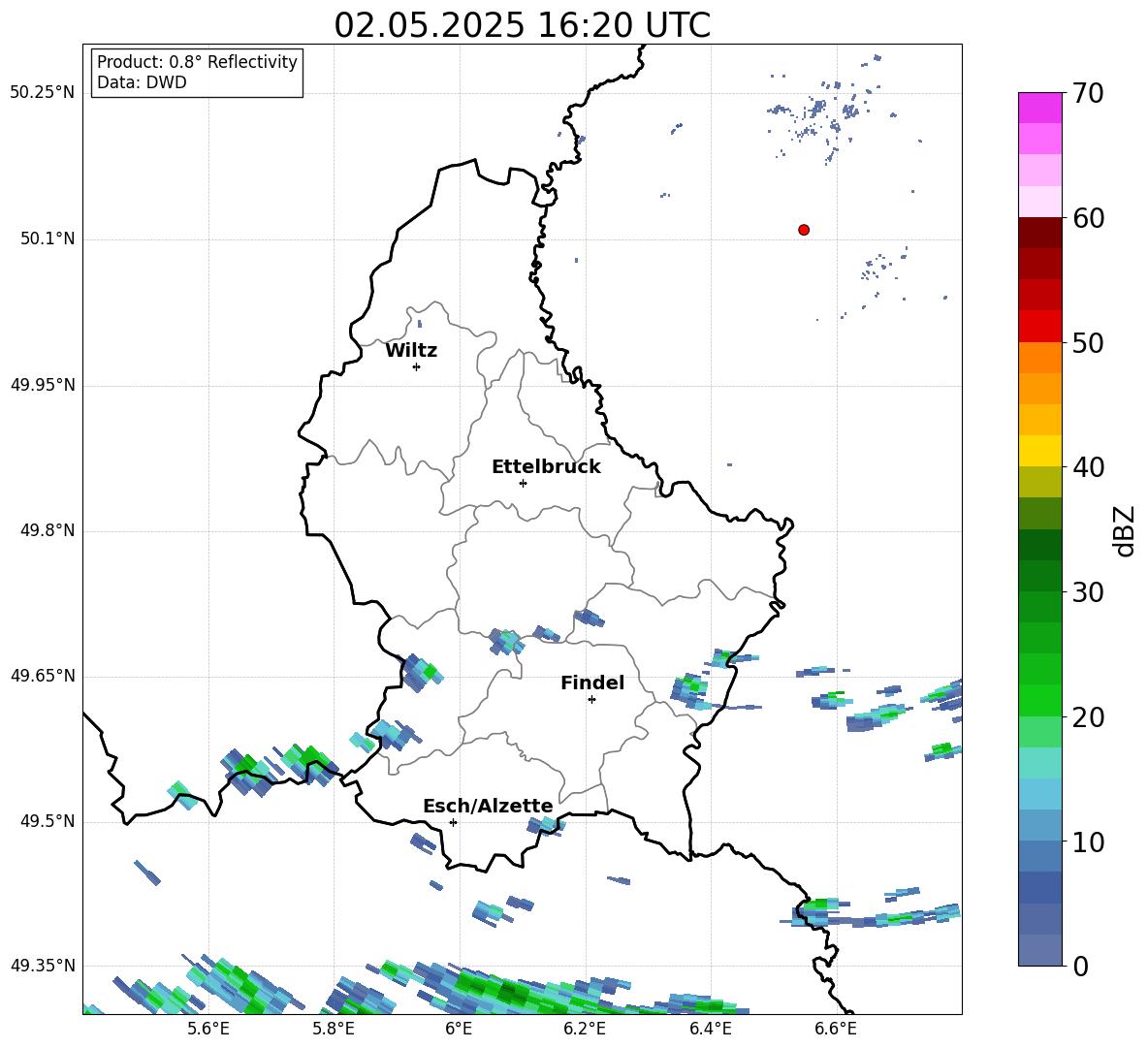Click the colorbar tick label 50
This screenshot has width=1148, height=1048.
[x=1088, y=342]
